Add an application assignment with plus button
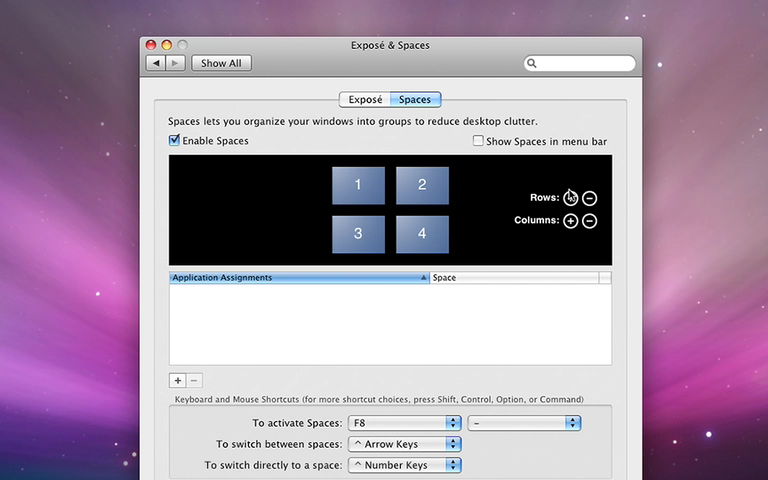Image resolution: width=768 pixels, height=480 pixels. (178, 381)
